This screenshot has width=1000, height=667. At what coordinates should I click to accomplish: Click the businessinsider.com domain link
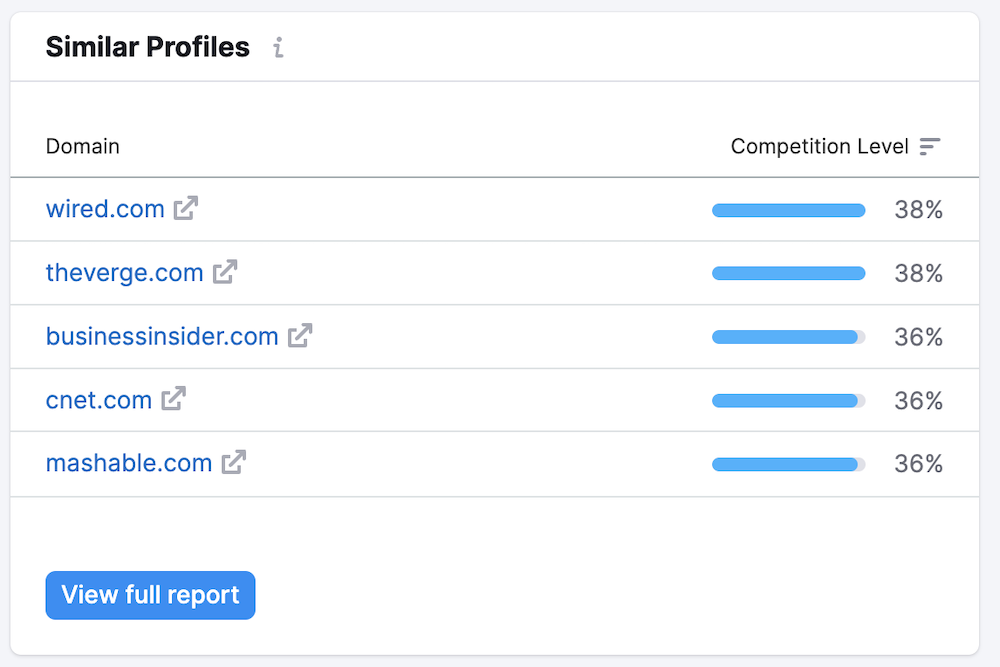pos(162,336)
